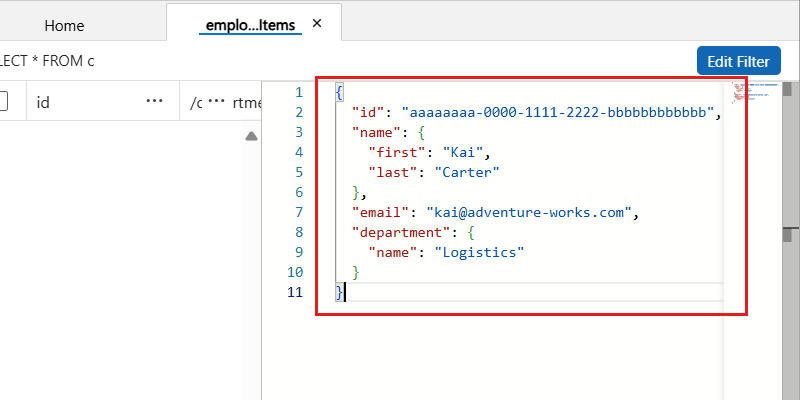Click the SELECT * FROM c query text
Image resolution: width=800 pixels, height=400 pixels.
48,61
